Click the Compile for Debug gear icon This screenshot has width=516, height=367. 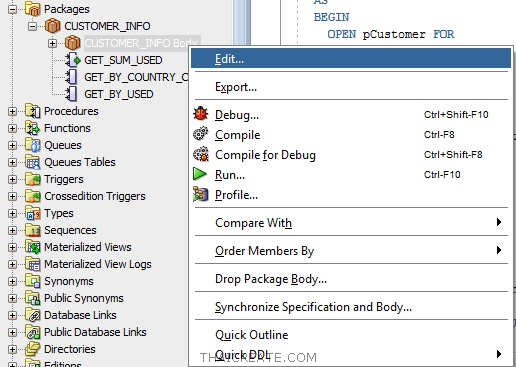(201, 154)
